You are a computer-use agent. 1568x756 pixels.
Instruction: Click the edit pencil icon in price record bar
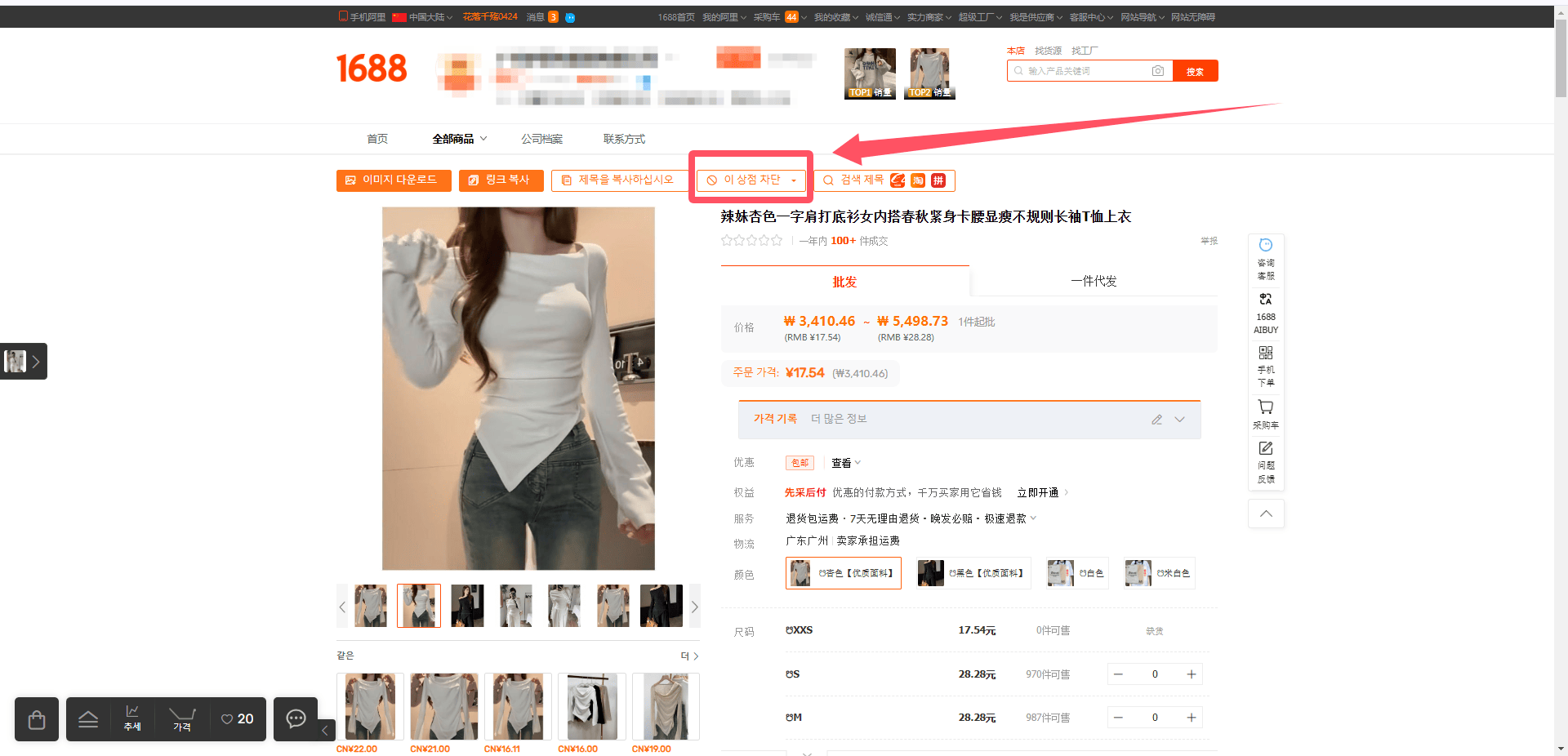[1156, 420]
